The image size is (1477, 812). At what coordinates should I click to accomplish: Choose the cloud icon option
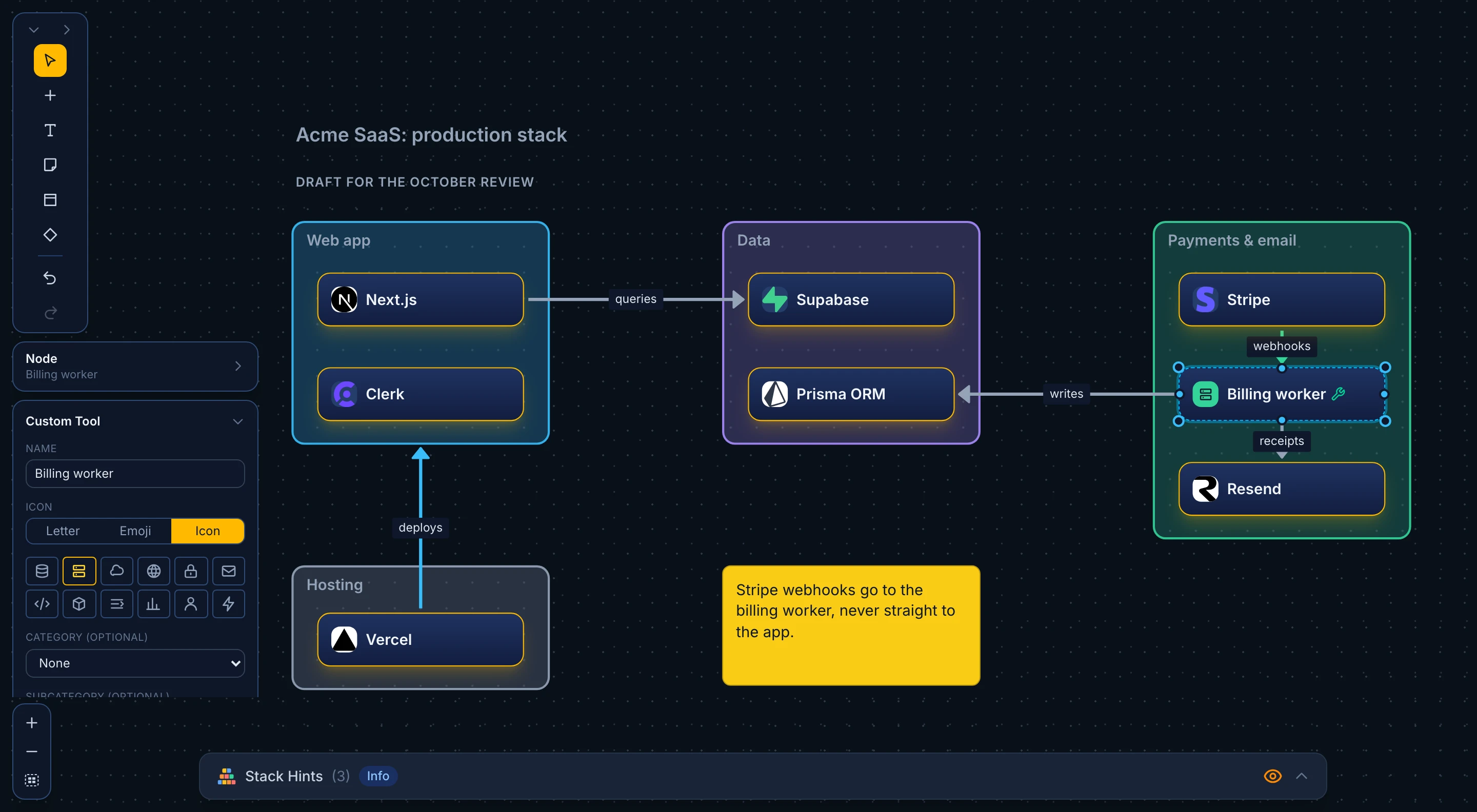coord(116,571)
